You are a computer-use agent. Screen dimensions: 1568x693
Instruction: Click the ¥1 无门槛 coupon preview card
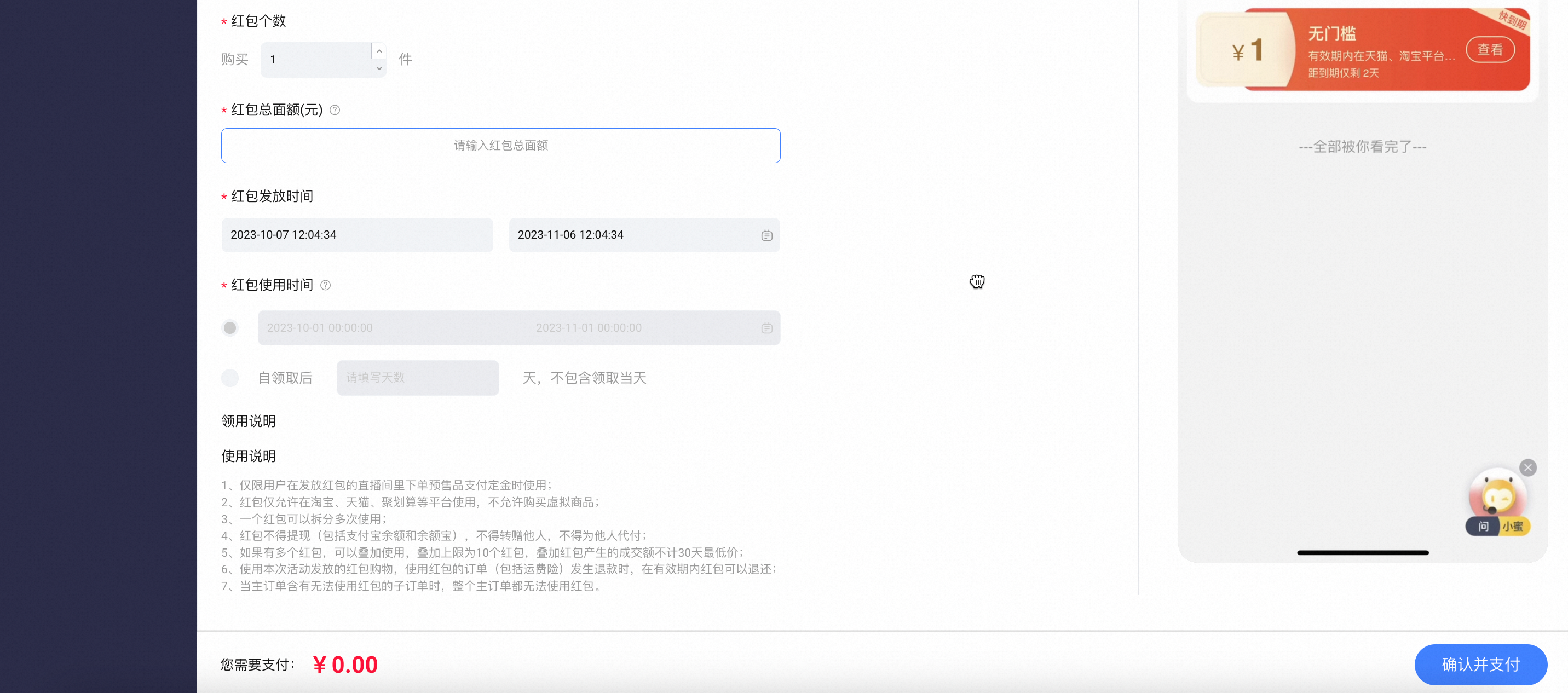coord(1362,50)
